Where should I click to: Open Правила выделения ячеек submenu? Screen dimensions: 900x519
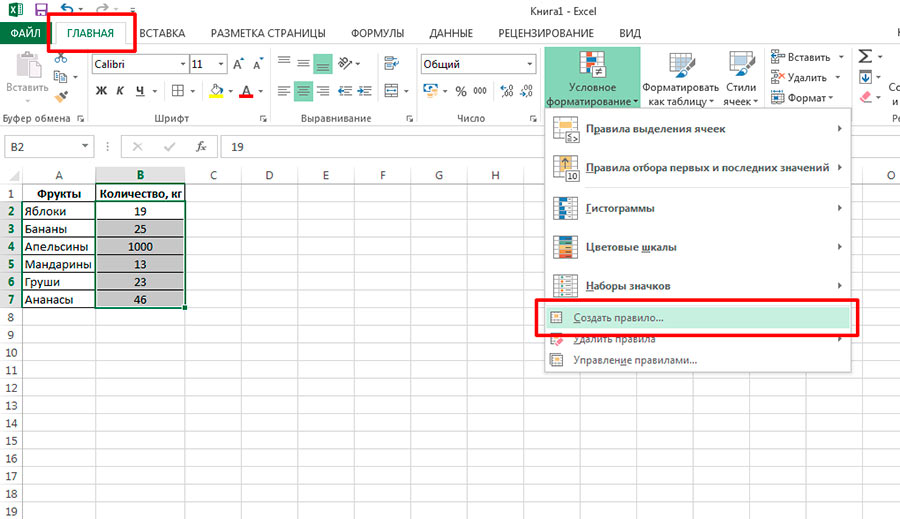tap(697, 129)
